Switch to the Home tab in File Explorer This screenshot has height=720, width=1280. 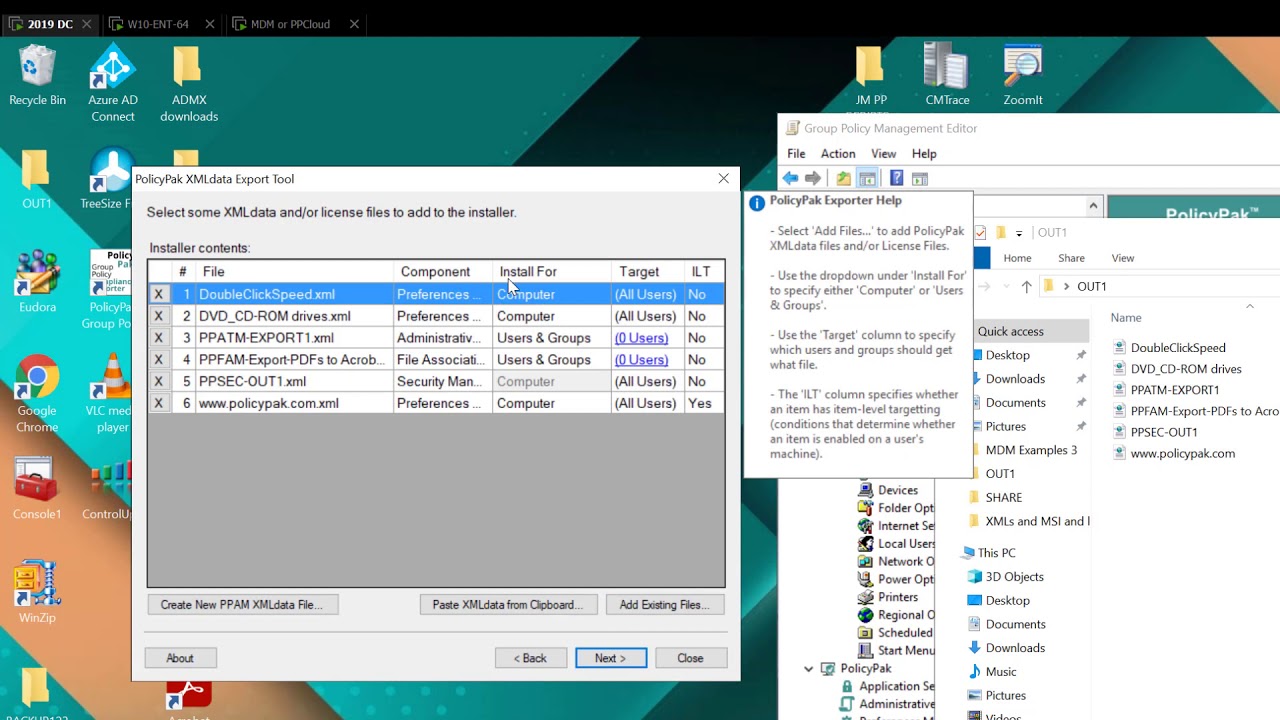[x=1017, y=258]
